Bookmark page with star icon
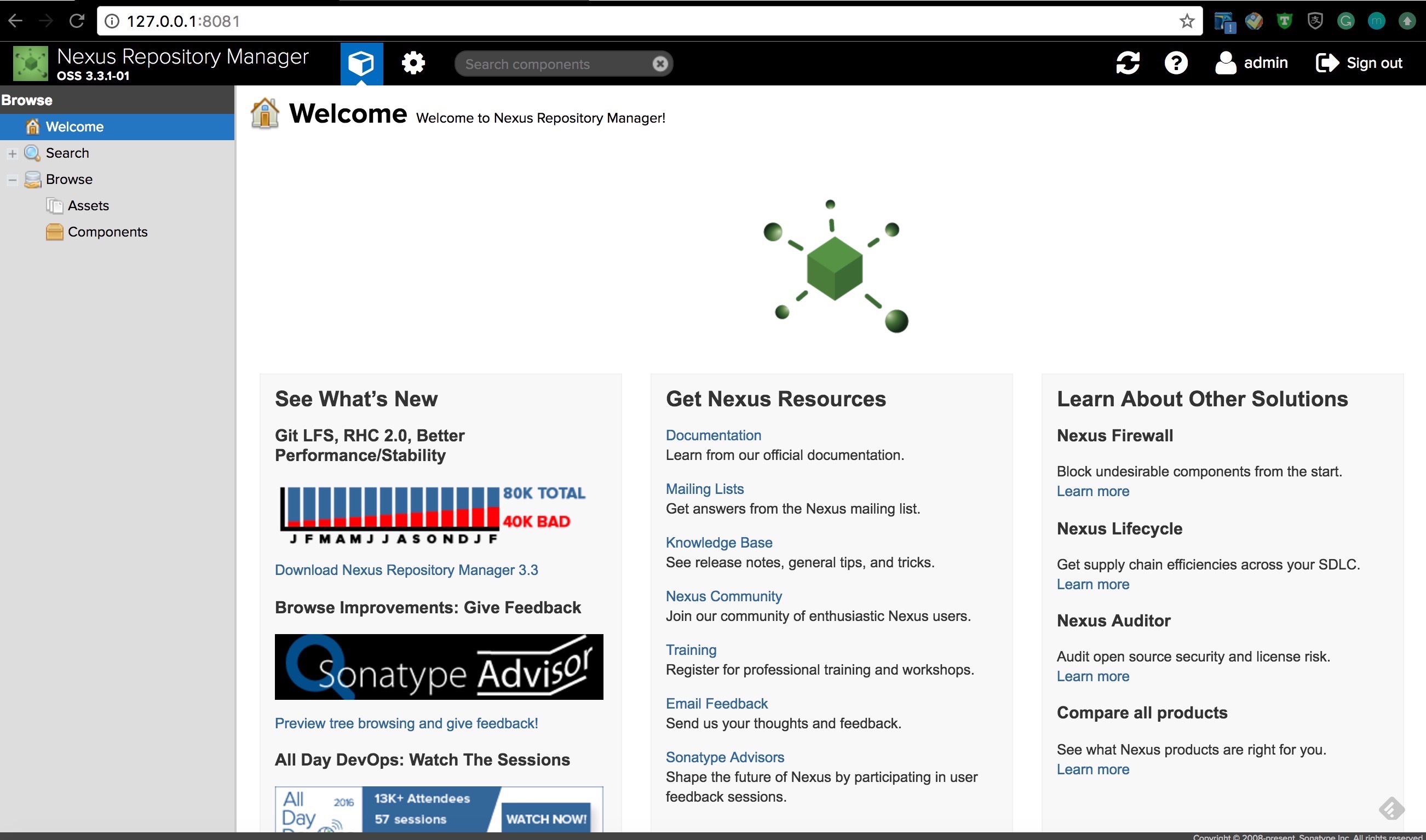Viewport: 1426px width, 840px height. 1187,21
